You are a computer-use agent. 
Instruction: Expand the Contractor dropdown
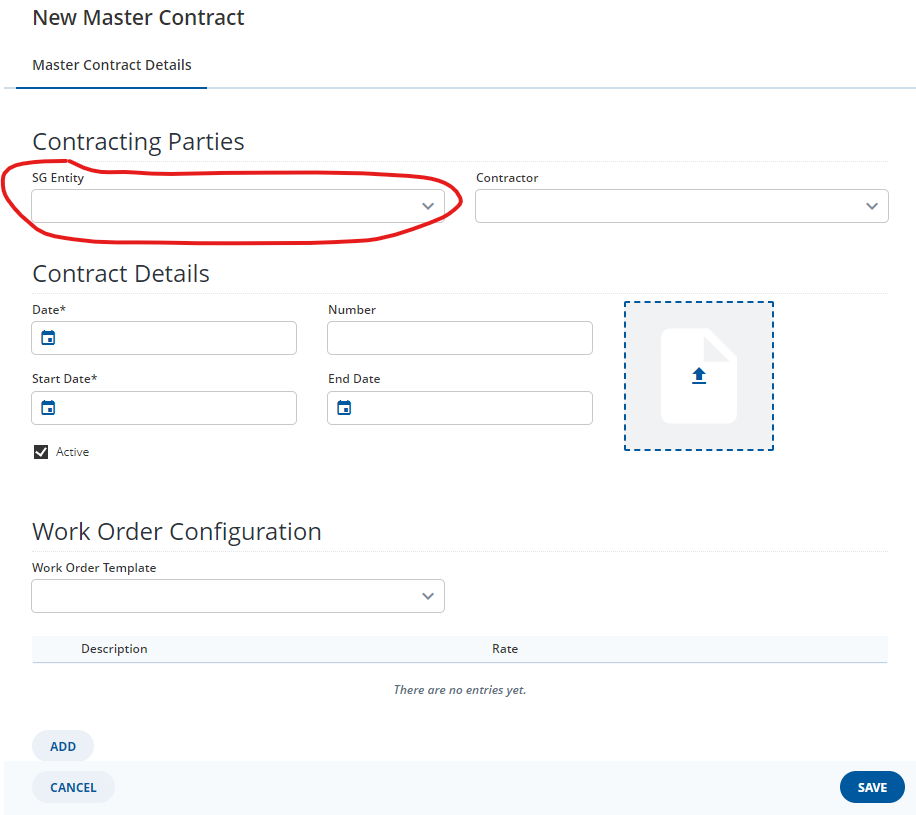[x=682, y=206]
